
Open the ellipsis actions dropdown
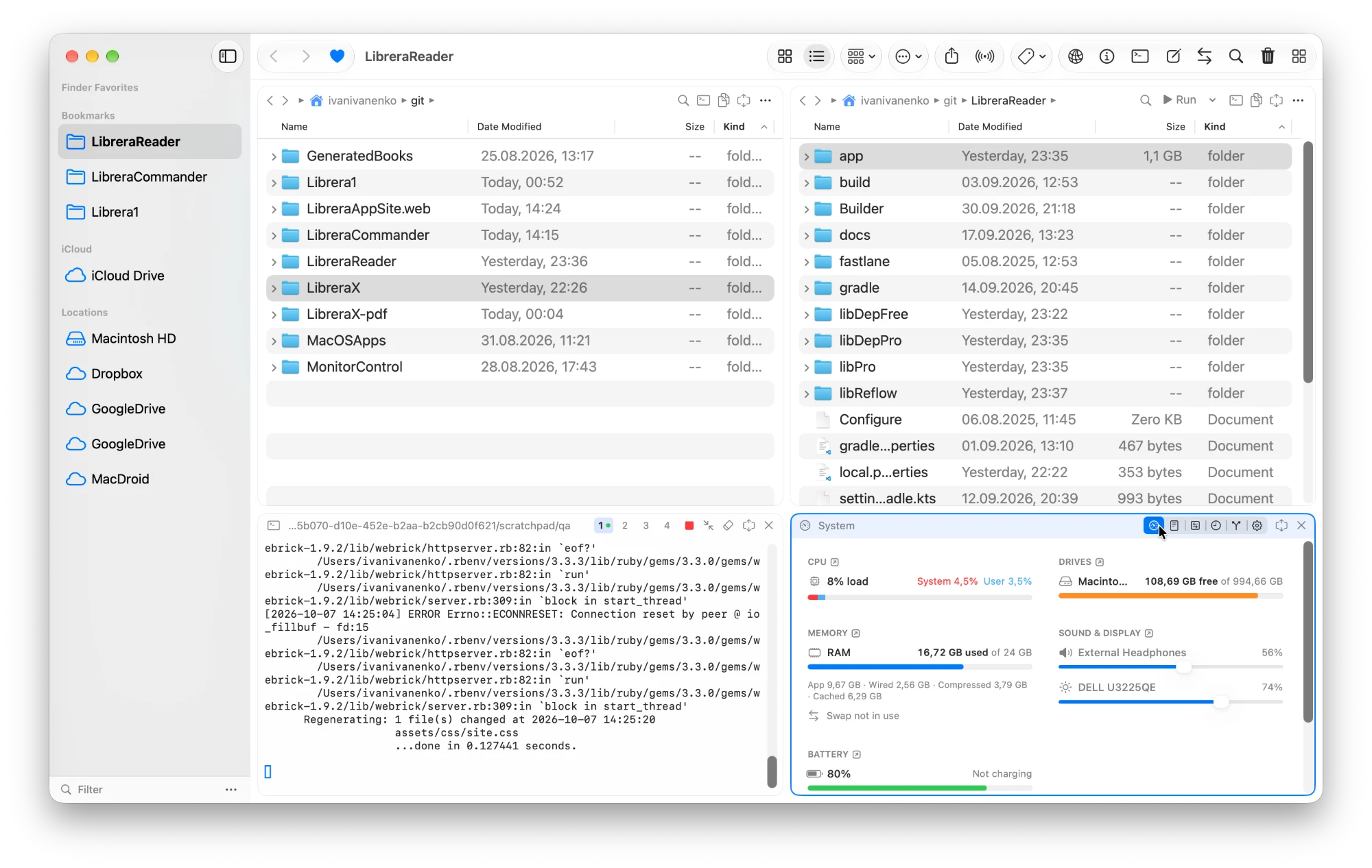click(908, 56)
